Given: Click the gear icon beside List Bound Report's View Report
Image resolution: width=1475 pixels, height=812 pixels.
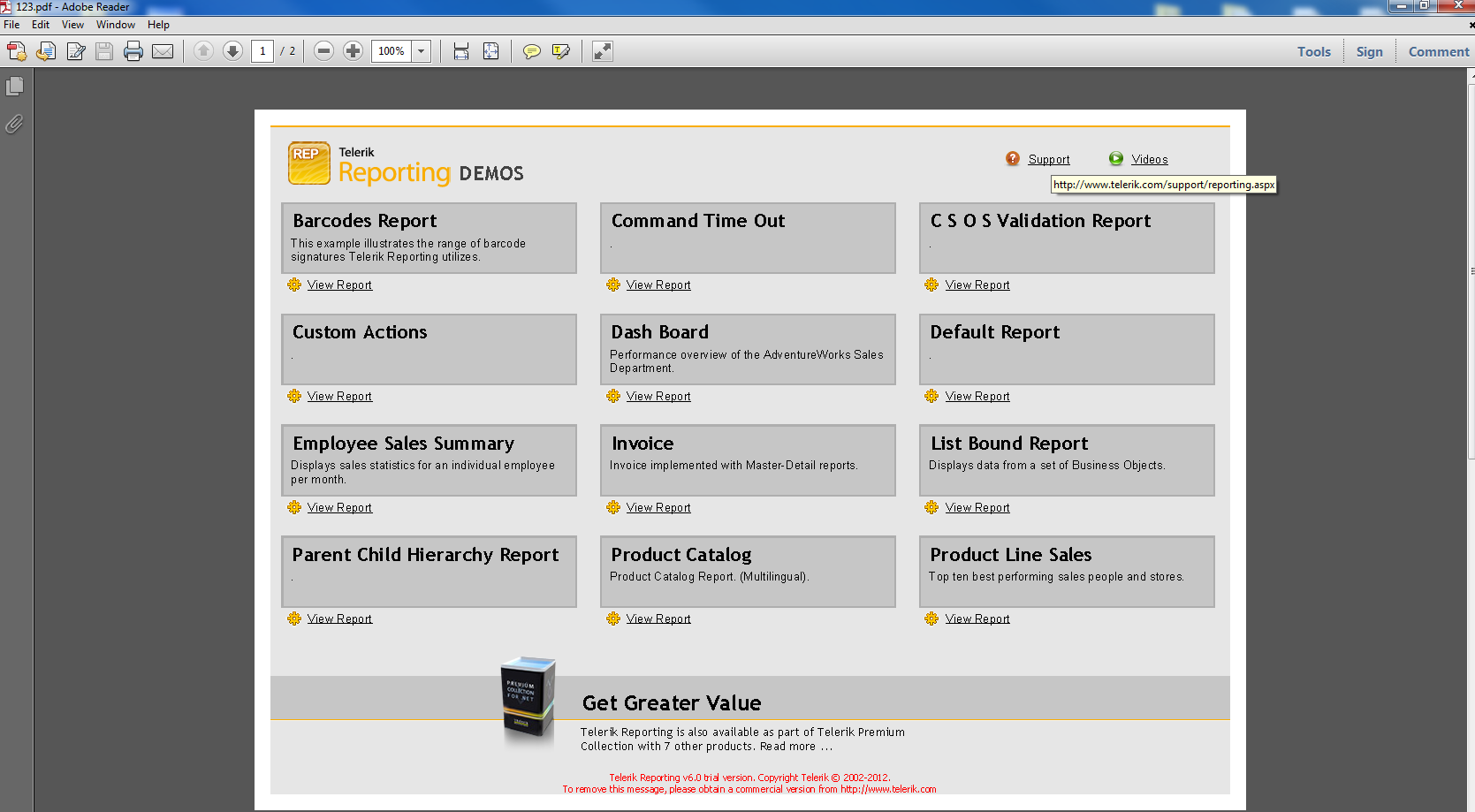Looking at the screenshot, I should click(931, 507).
